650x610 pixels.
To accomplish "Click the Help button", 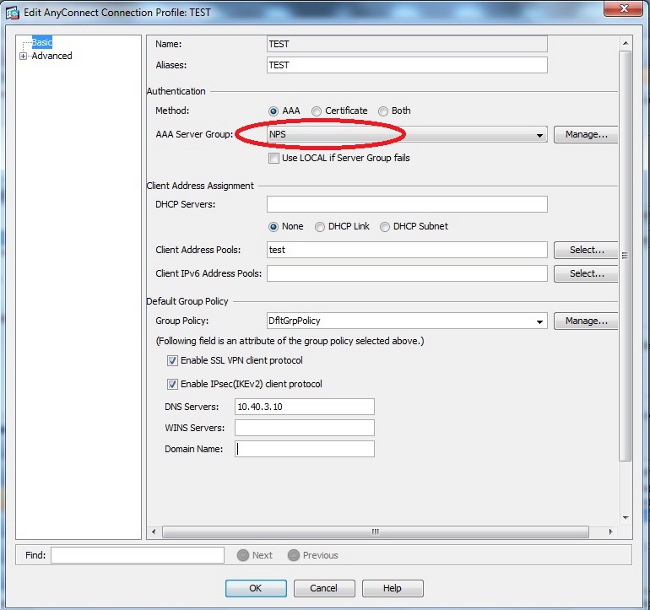I will tap(393, 588).
